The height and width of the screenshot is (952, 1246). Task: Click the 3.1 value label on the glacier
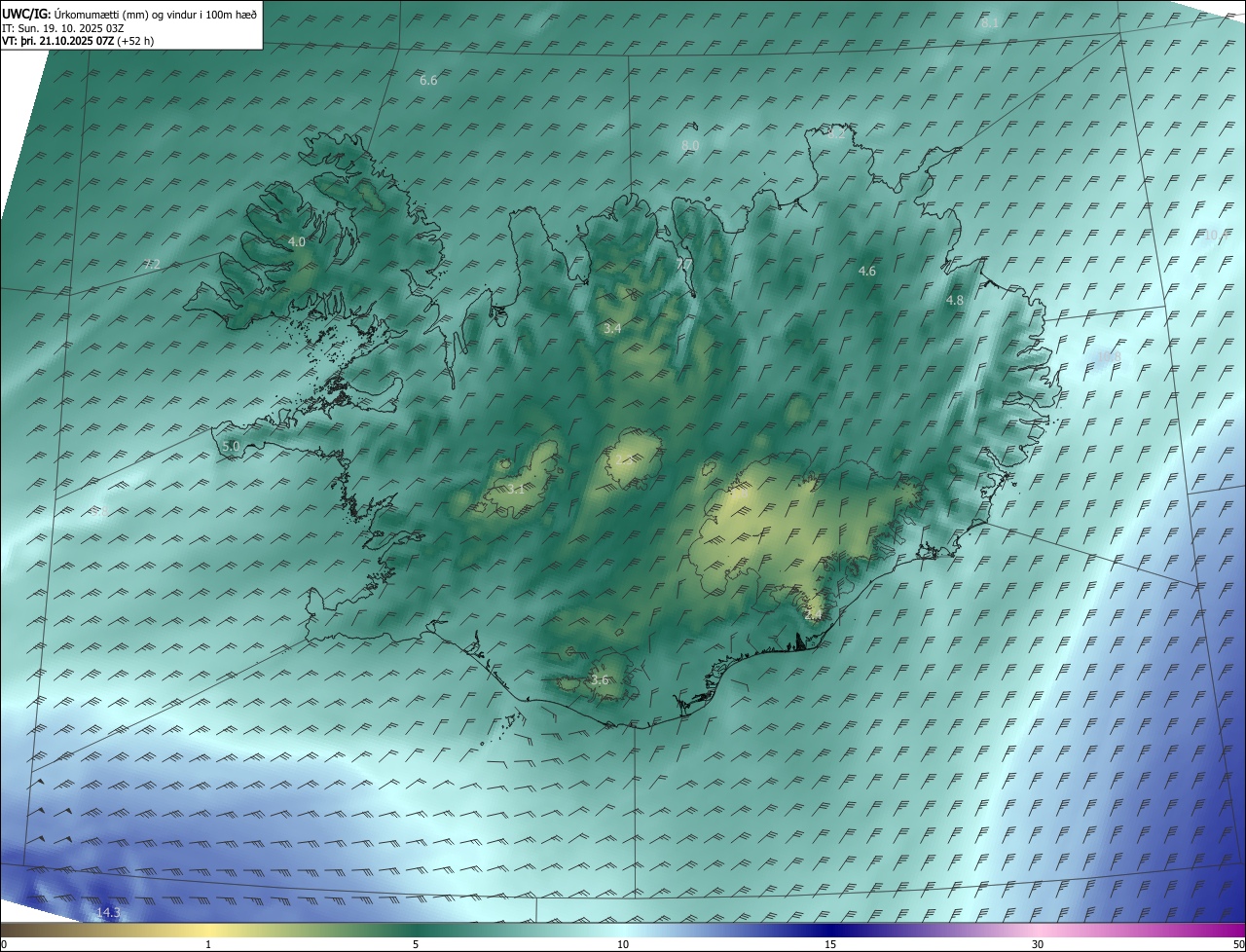[x=515, y=489]
